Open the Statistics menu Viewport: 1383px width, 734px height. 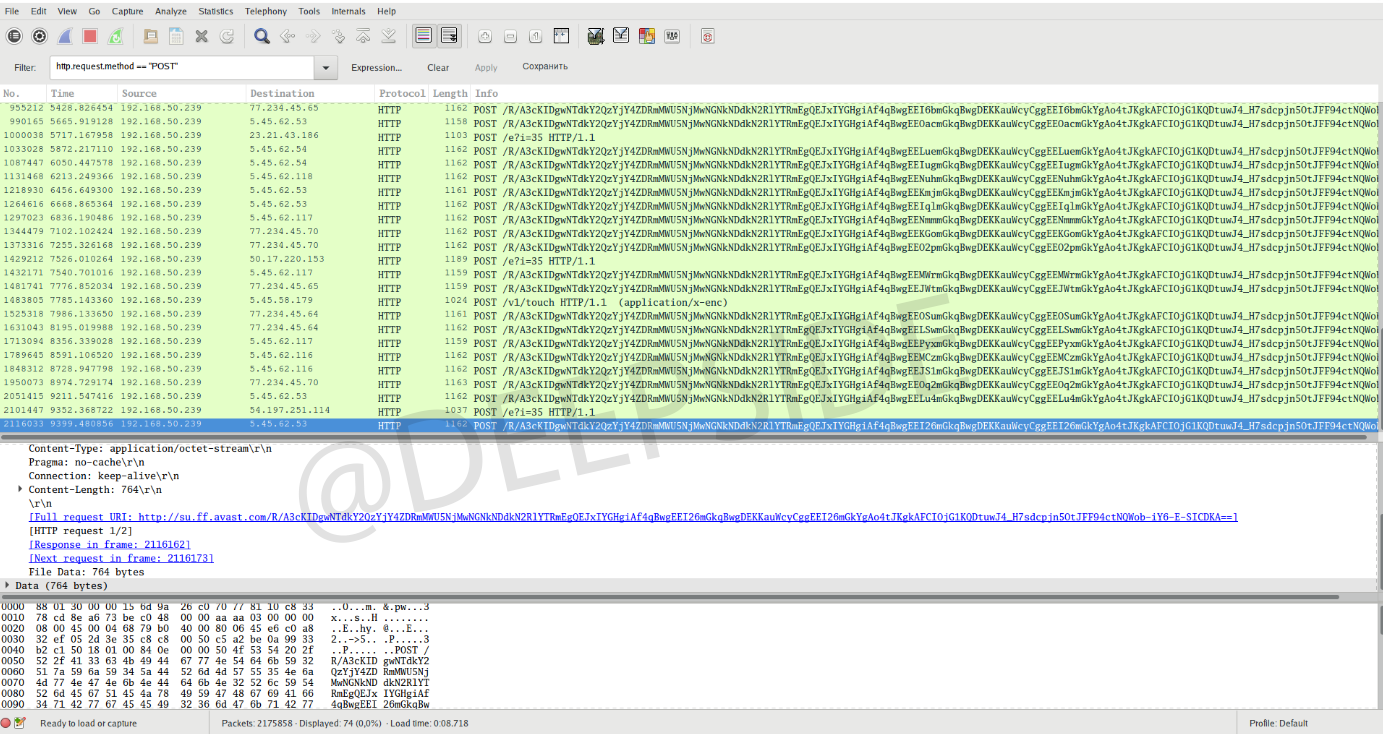(215, 11)
